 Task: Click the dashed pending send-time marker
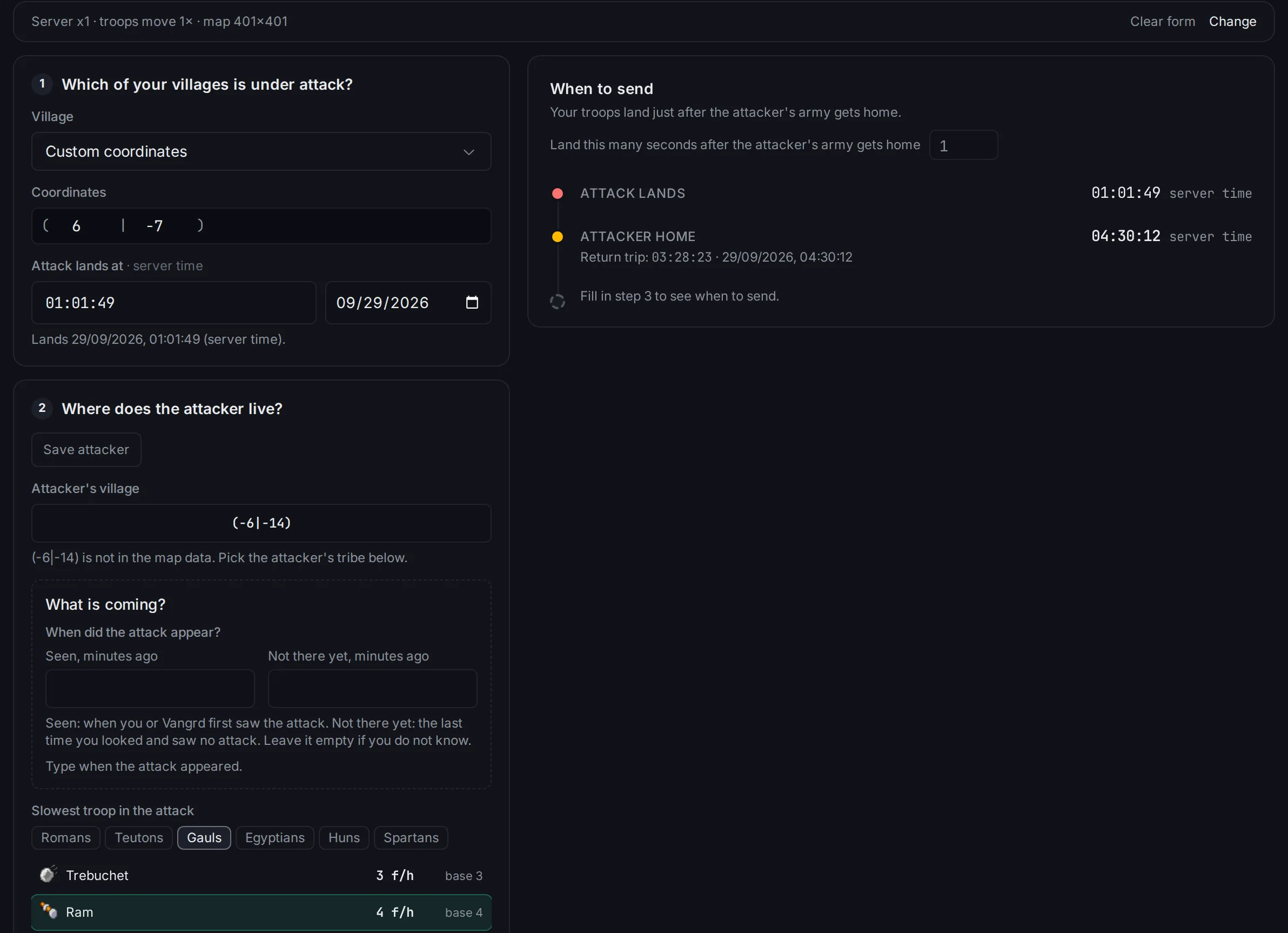click(557, 302)
